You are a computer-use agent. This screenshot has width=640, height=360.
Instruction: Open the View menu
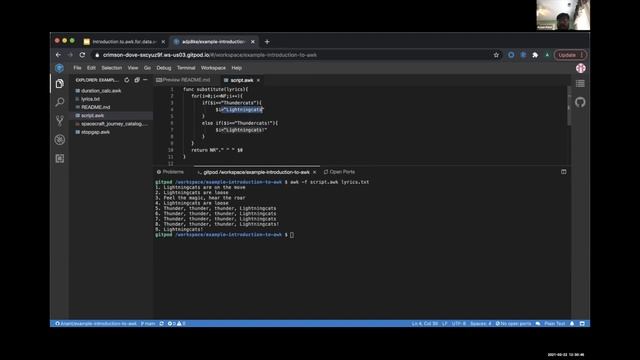pos(133,68)
